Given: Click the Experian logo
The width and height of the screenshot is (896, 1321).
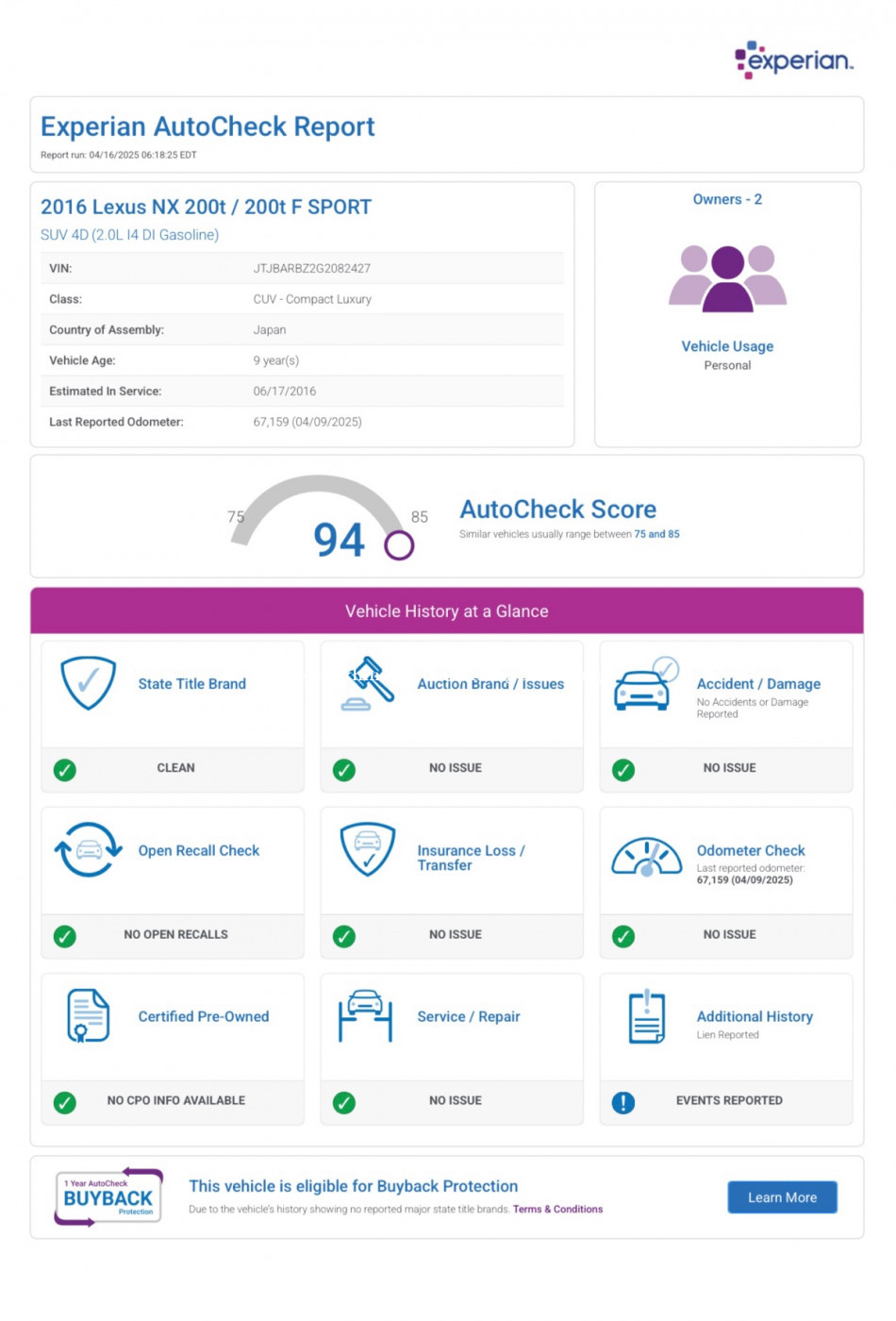Looking at the screenshot, I should click(x=794, y=59).
